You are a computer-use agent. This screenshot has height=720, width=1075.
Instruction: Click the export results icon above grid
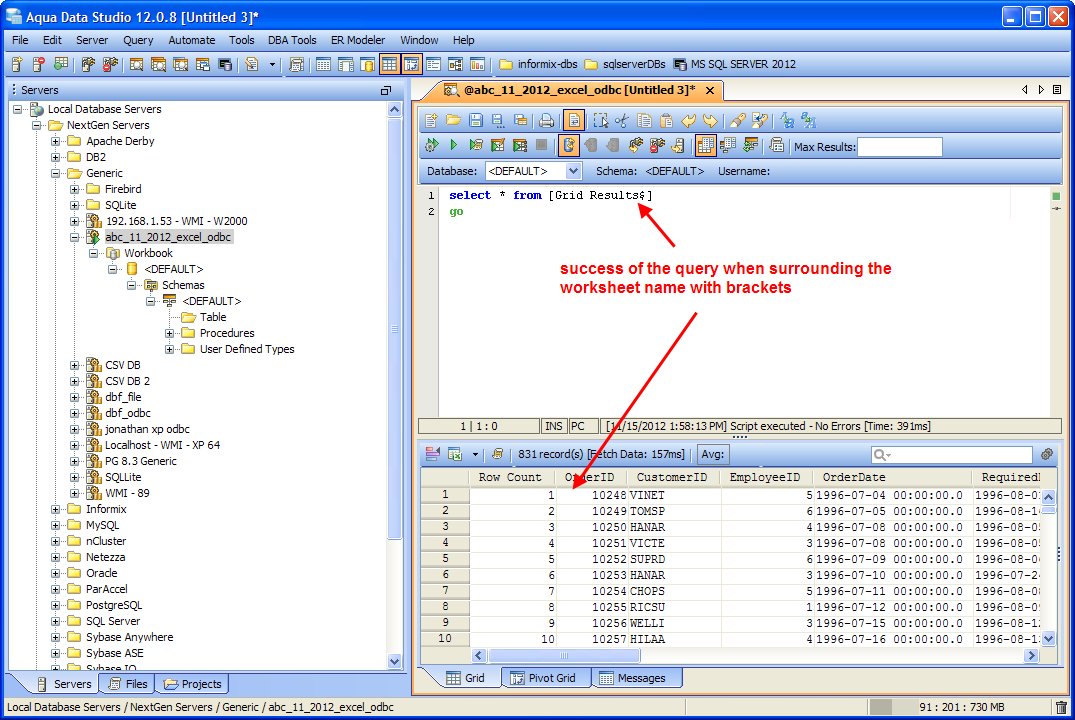[x=455, y=454]
